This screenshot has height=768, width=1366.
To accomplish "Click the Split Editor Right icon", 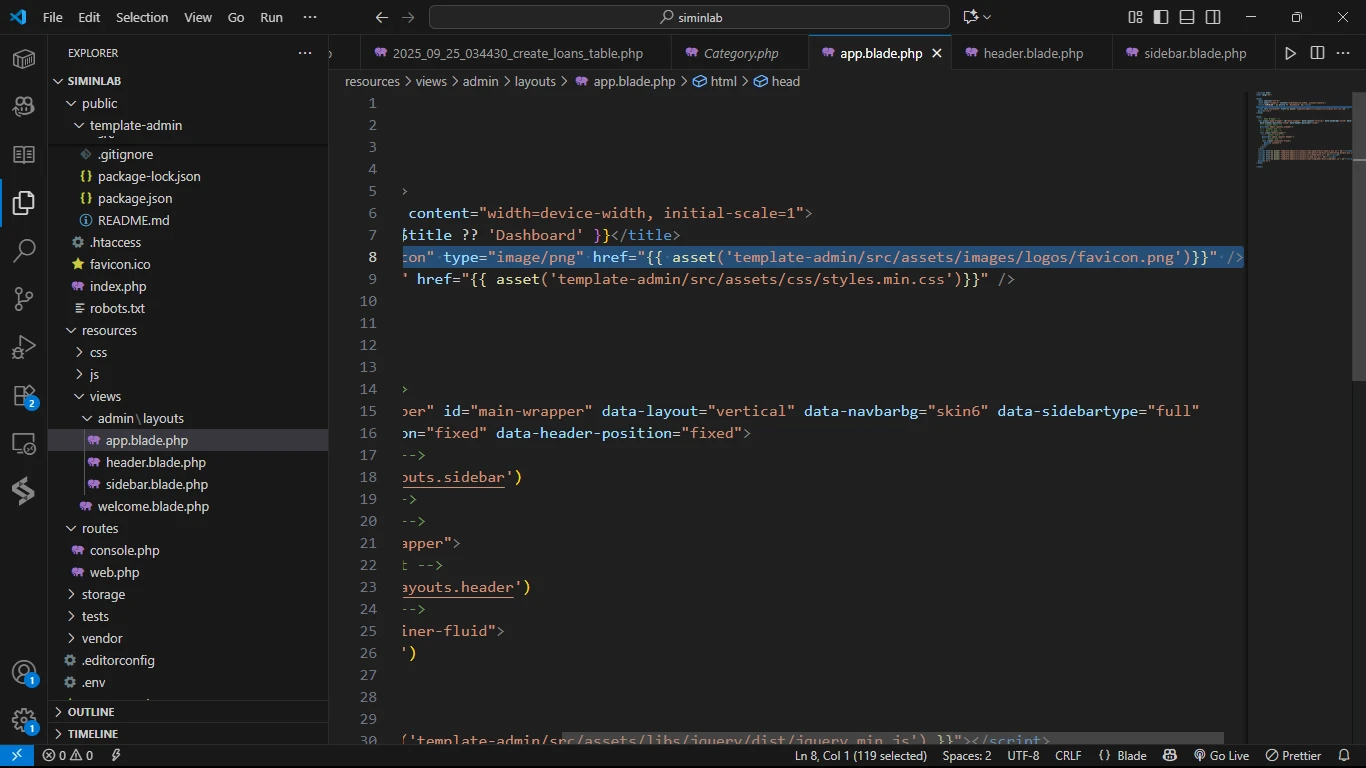I will coord(1317,53).
